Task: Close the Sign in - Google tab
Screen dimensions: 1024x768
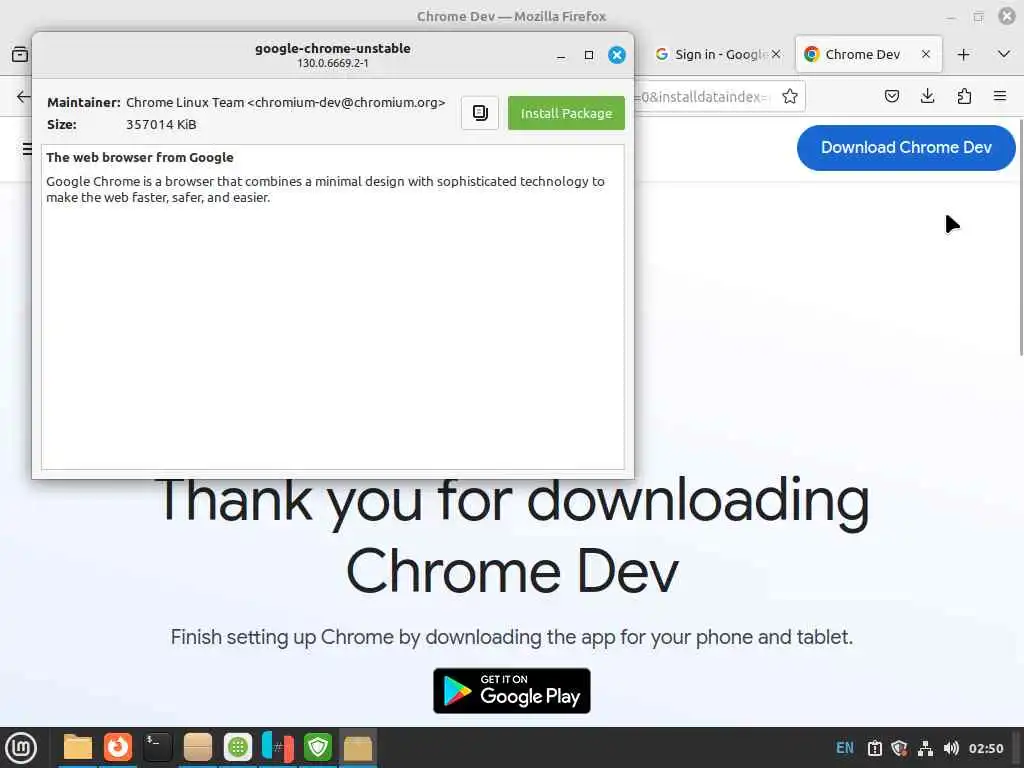Action: [776, 54]
